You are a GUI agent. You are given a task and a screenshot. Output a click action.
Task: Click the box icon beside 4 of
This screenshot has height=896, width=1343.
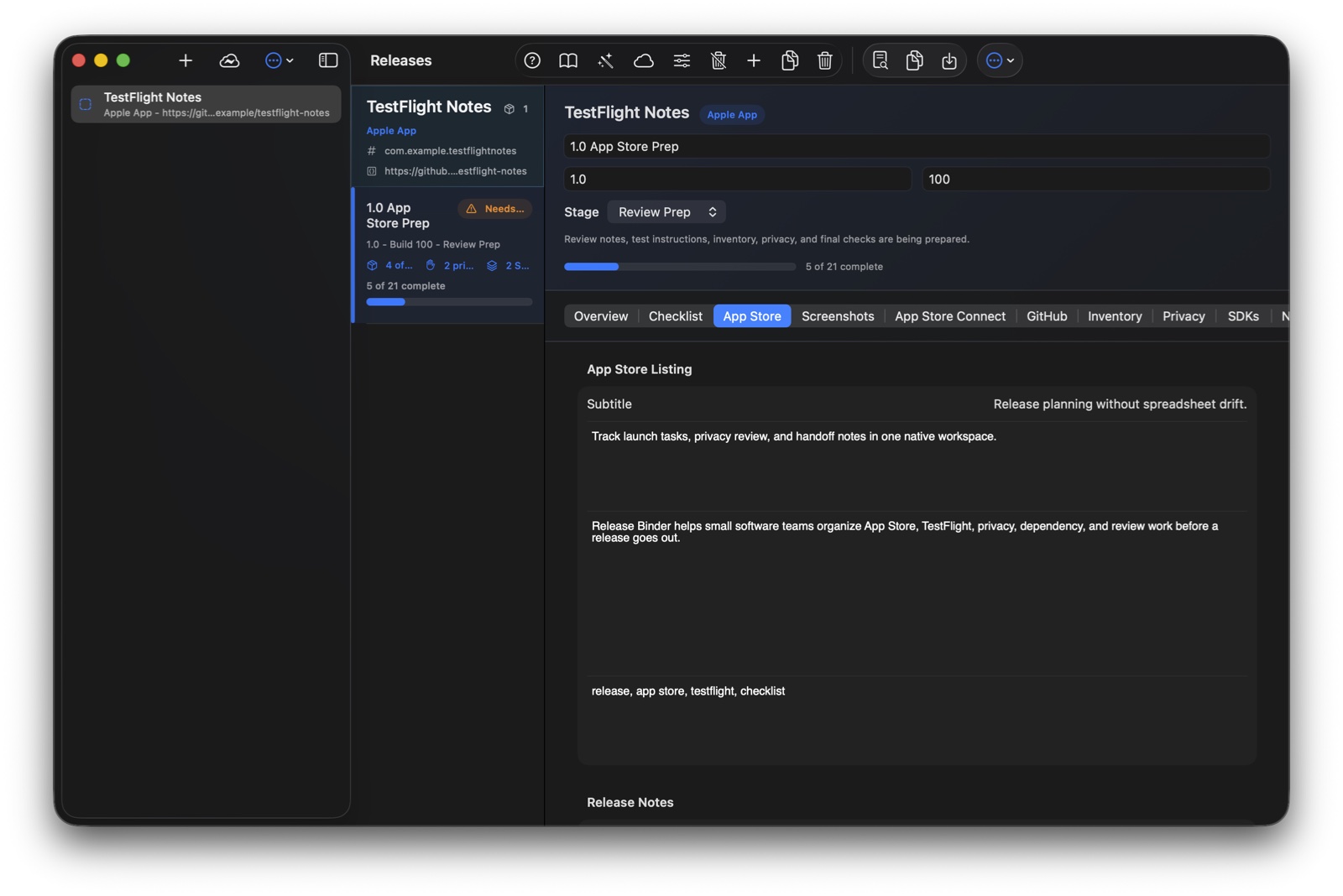(x=372, y=265)
